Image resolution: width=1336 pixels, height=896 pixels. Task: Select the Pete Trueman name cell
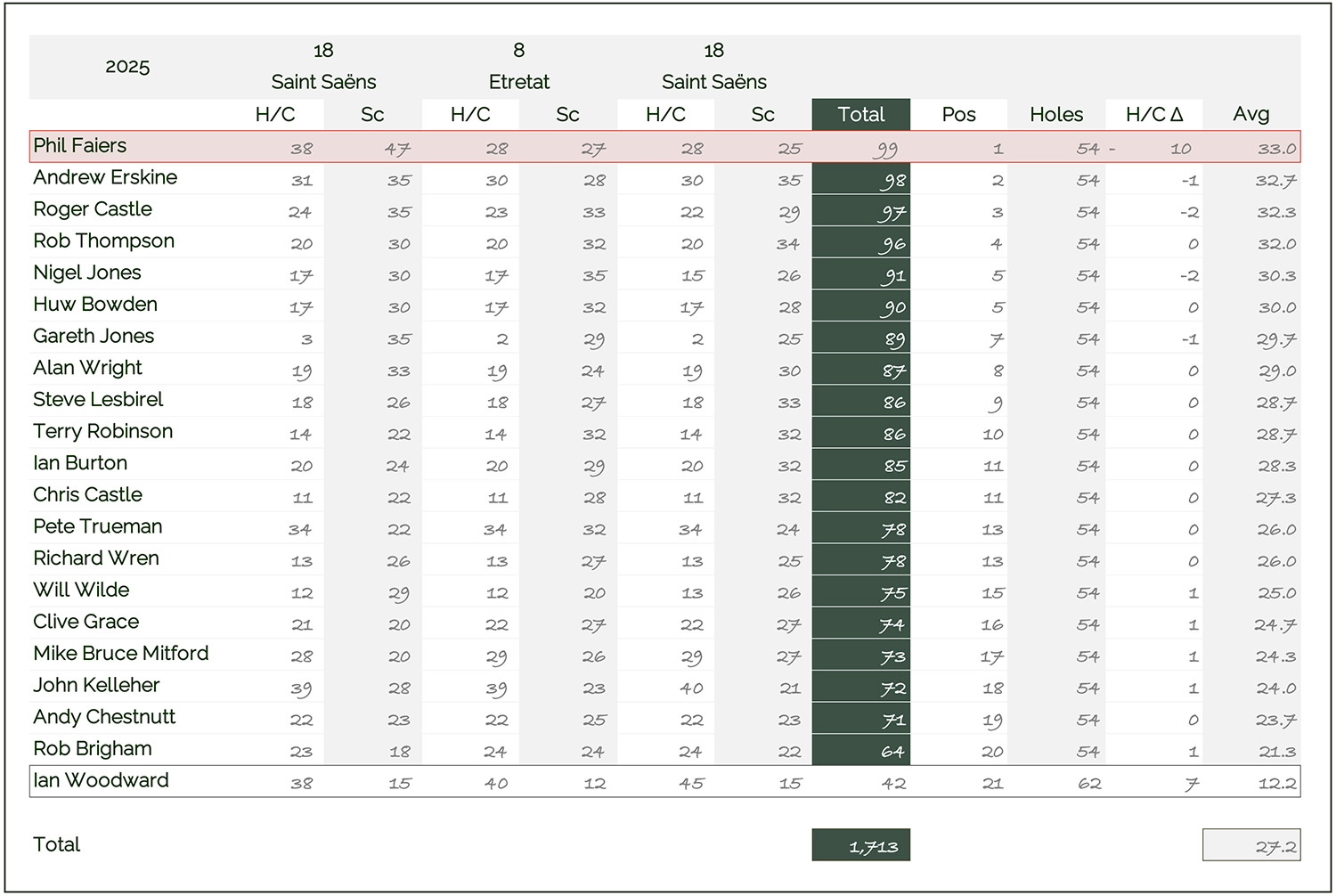coord(98,526)
